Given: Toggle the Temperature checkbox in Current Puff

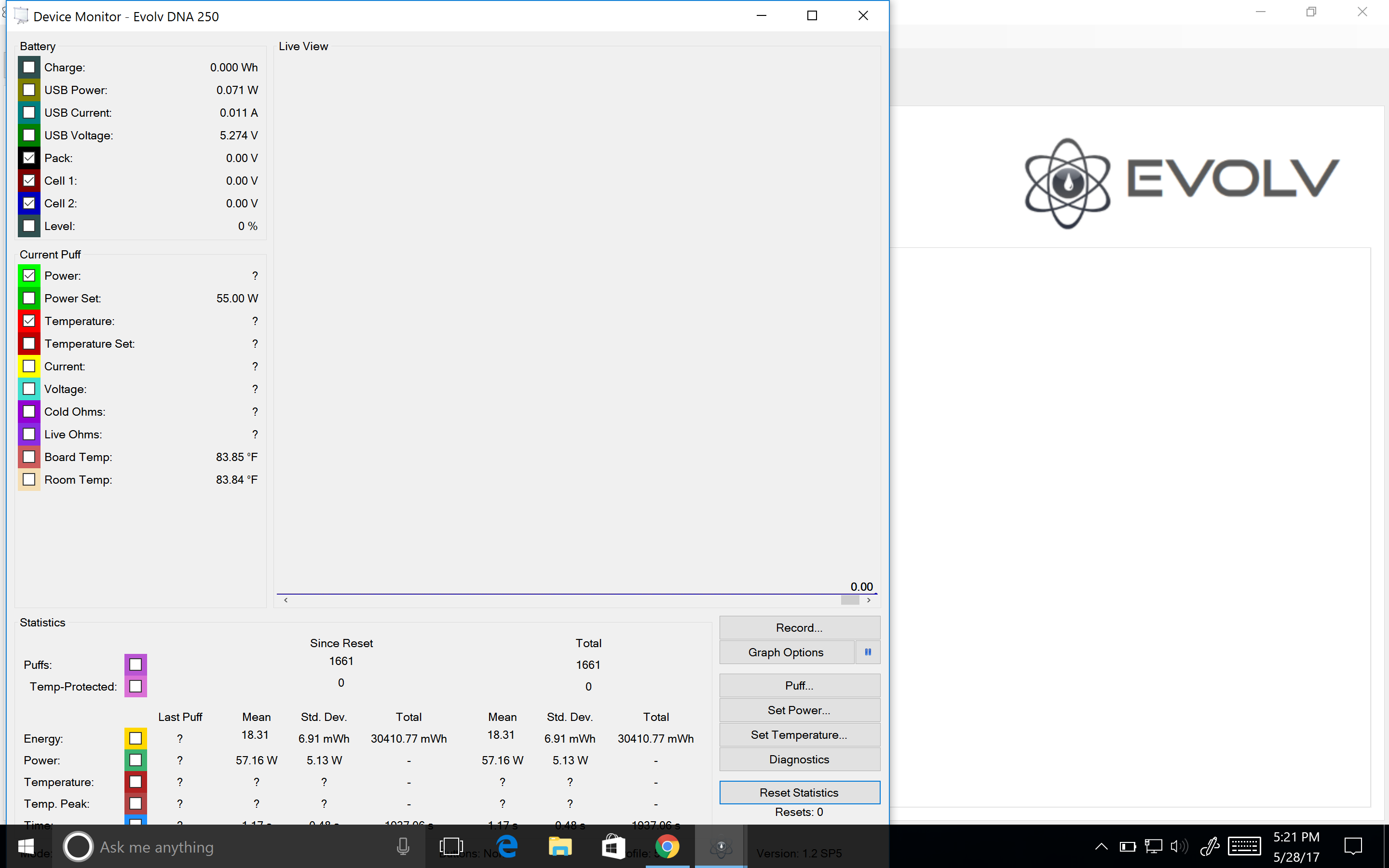Looking at the screenshot, I should [29, 321].
